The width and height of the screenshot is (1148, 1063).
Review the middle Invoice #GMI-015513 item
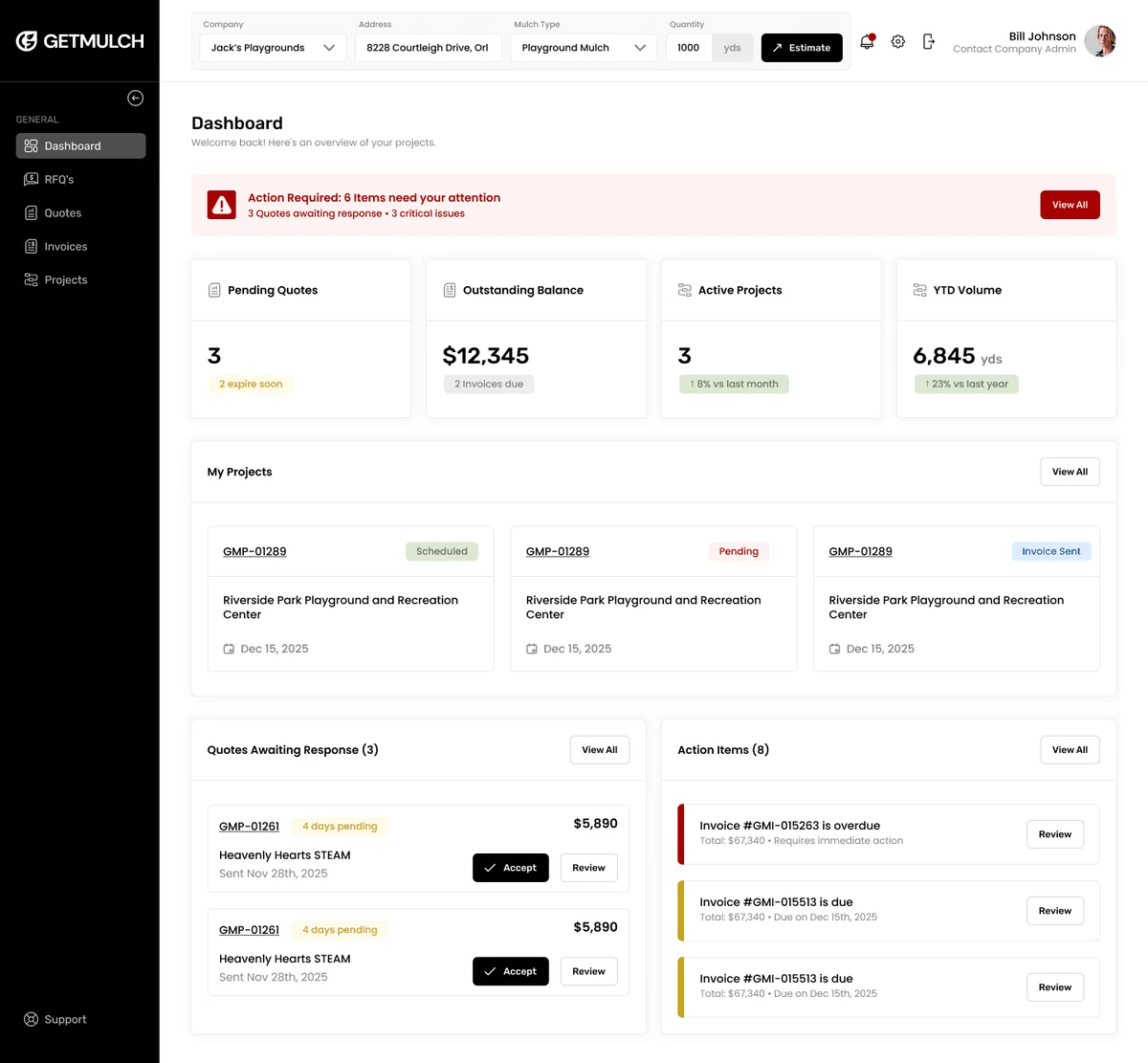point(1055,911)
